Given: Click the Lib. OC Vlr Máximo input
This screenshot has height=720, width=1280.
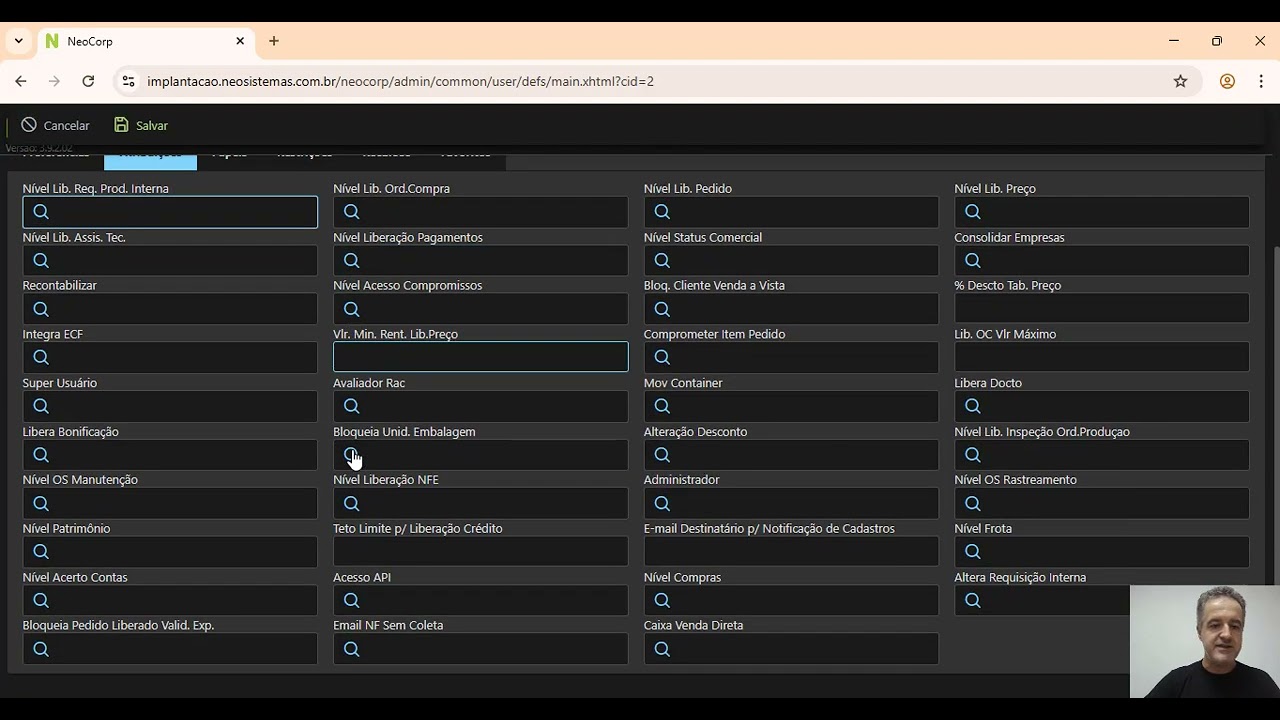Looking at the screenshot, I should pos(1101,357).
